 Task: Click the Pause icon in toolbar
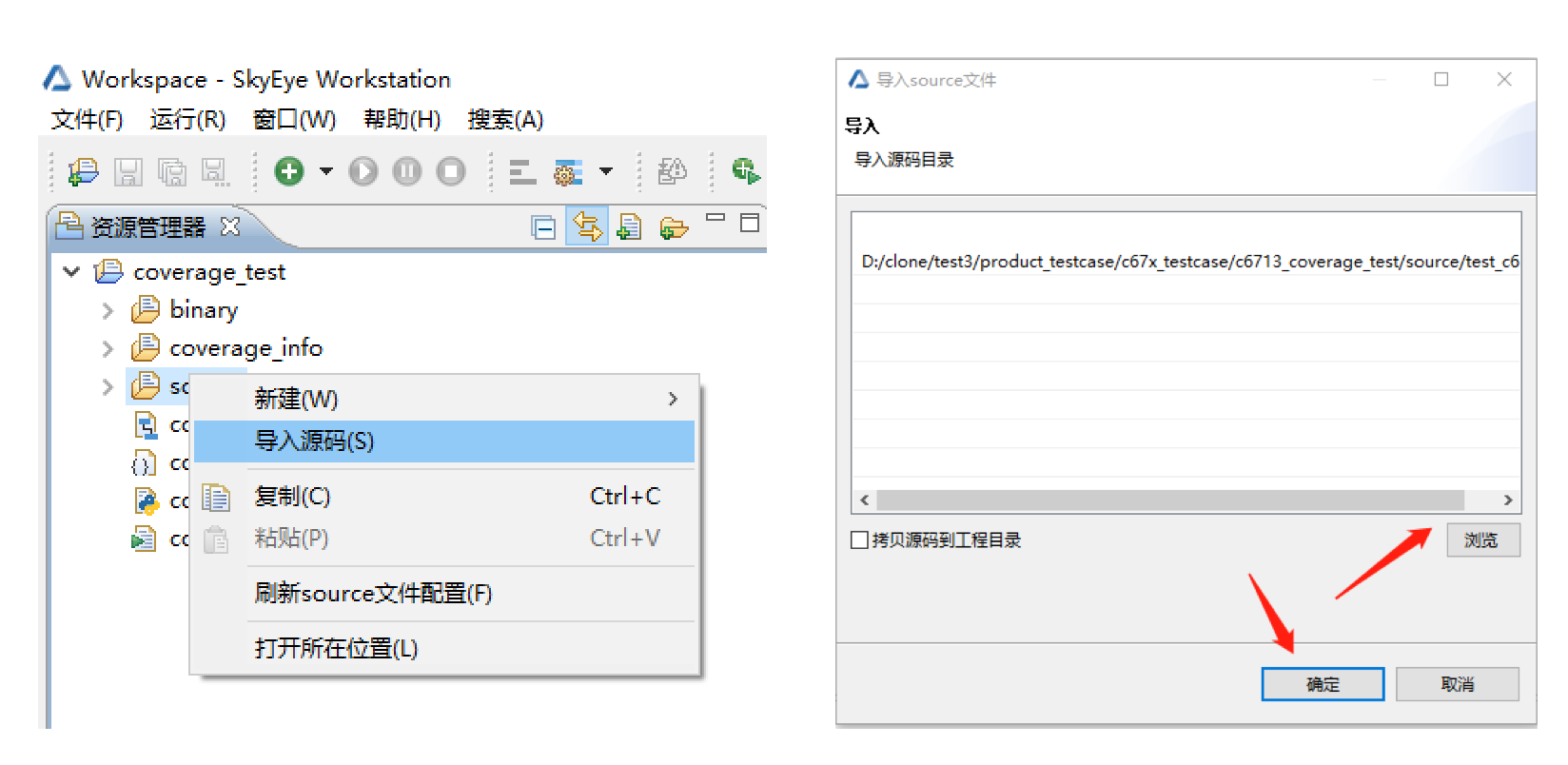pyautogui.click(x=407, y=171)
